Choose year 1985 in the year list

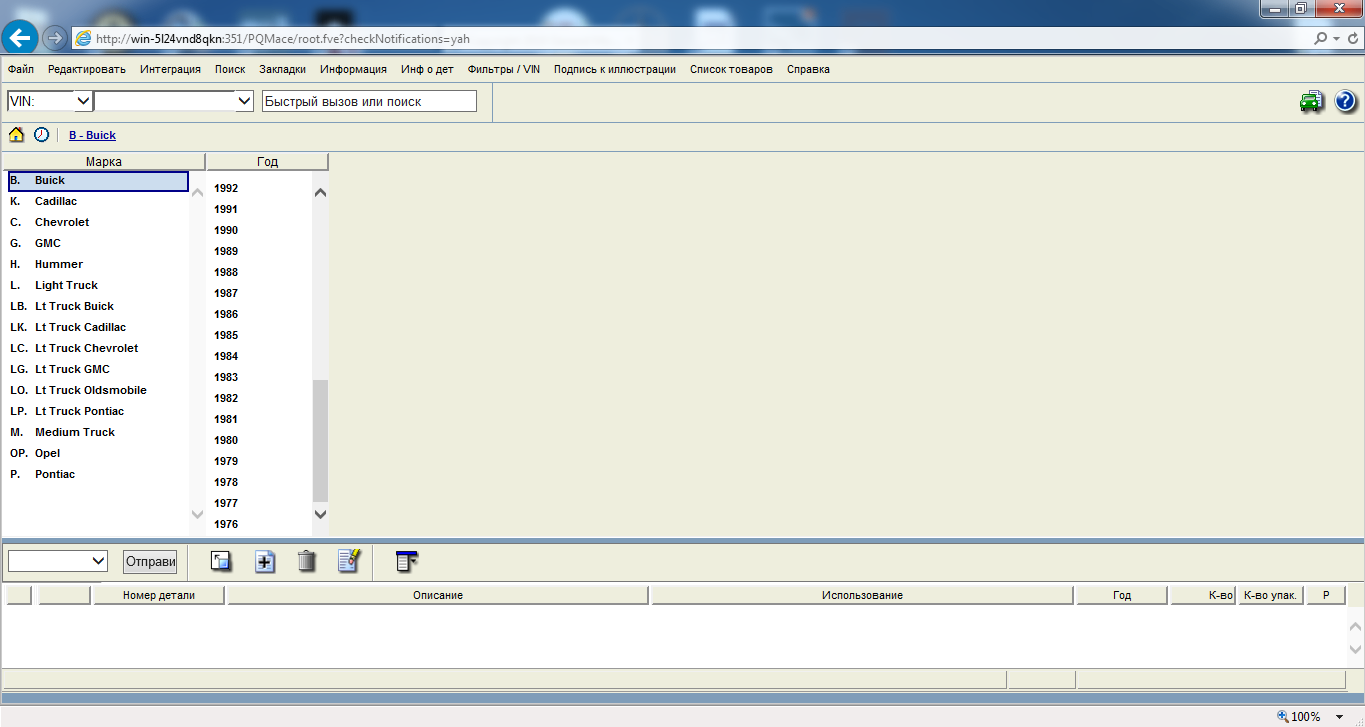point(226,335)
